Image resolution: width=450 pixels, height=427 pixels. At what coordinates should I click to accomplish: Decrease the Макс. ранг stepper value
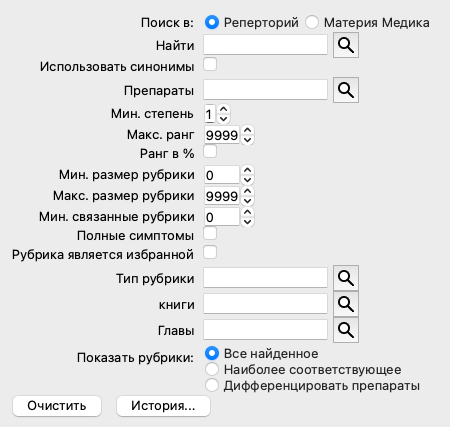tap(247, 140)
